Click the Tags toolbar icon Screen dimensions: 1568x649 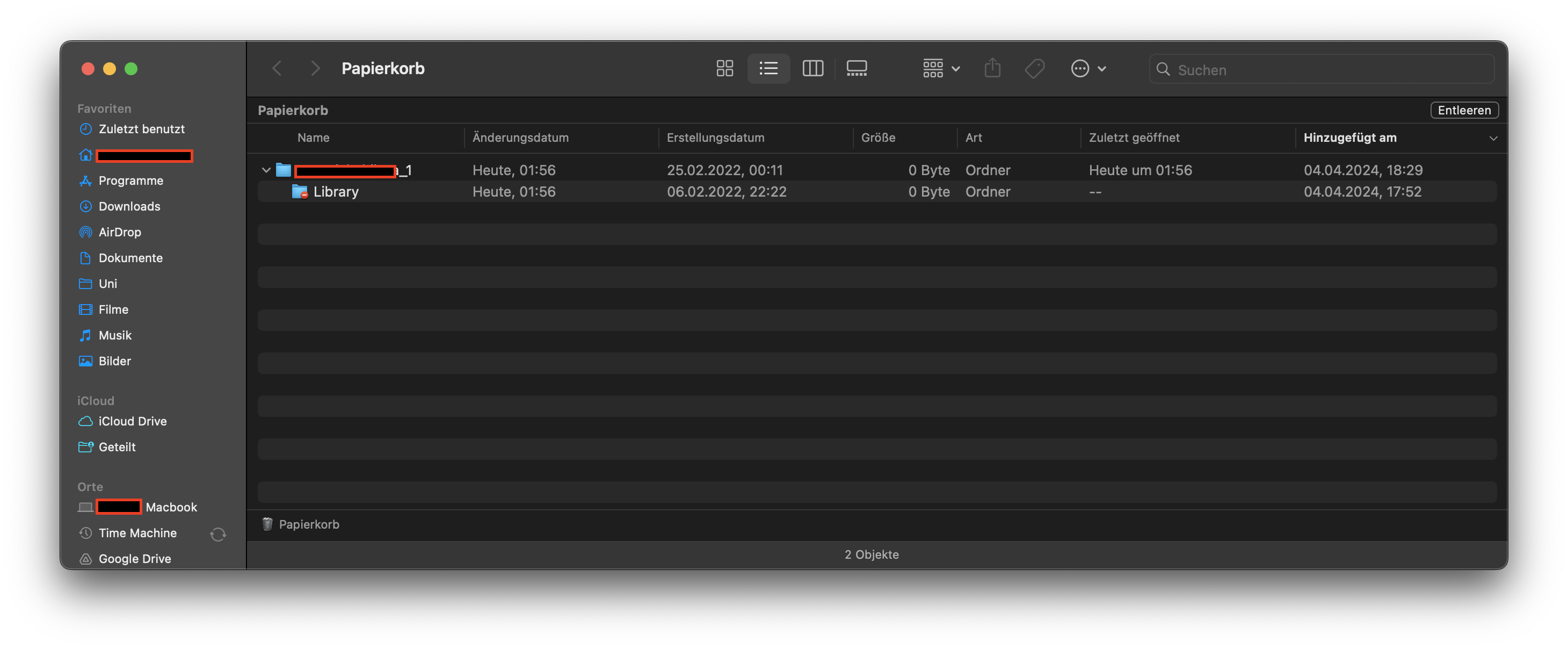coord(1034,68)
